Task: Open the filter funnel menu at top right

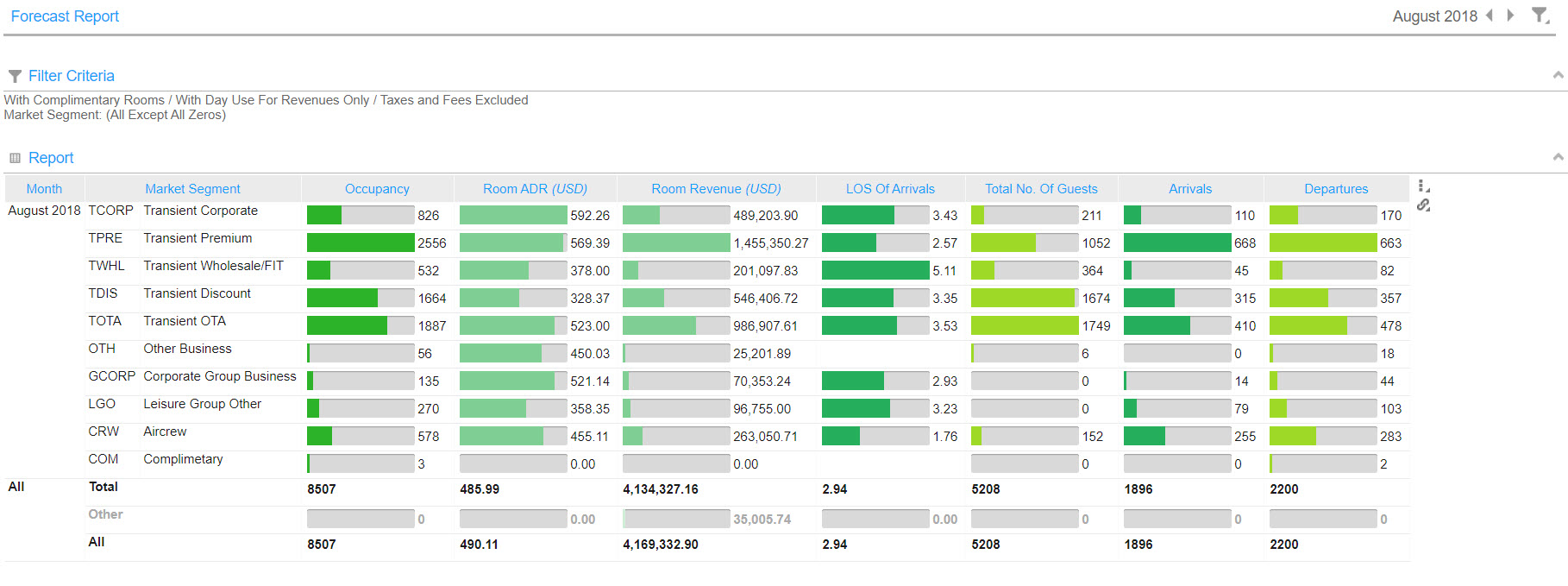Action: [1540, 16]
